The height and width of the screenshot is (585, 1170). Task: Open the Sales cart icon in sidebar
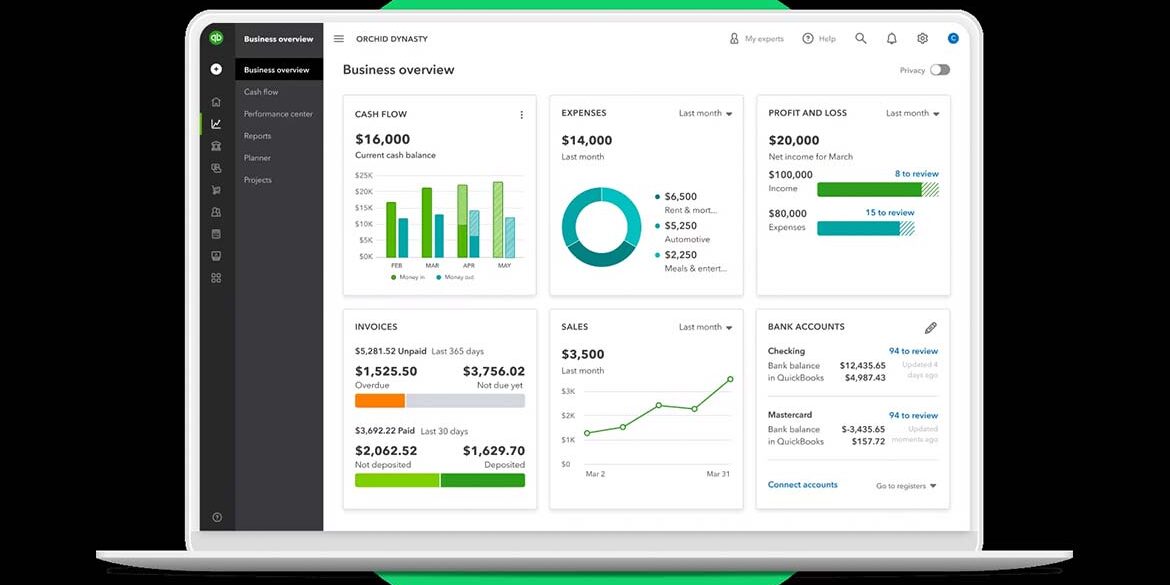point(215,190)
